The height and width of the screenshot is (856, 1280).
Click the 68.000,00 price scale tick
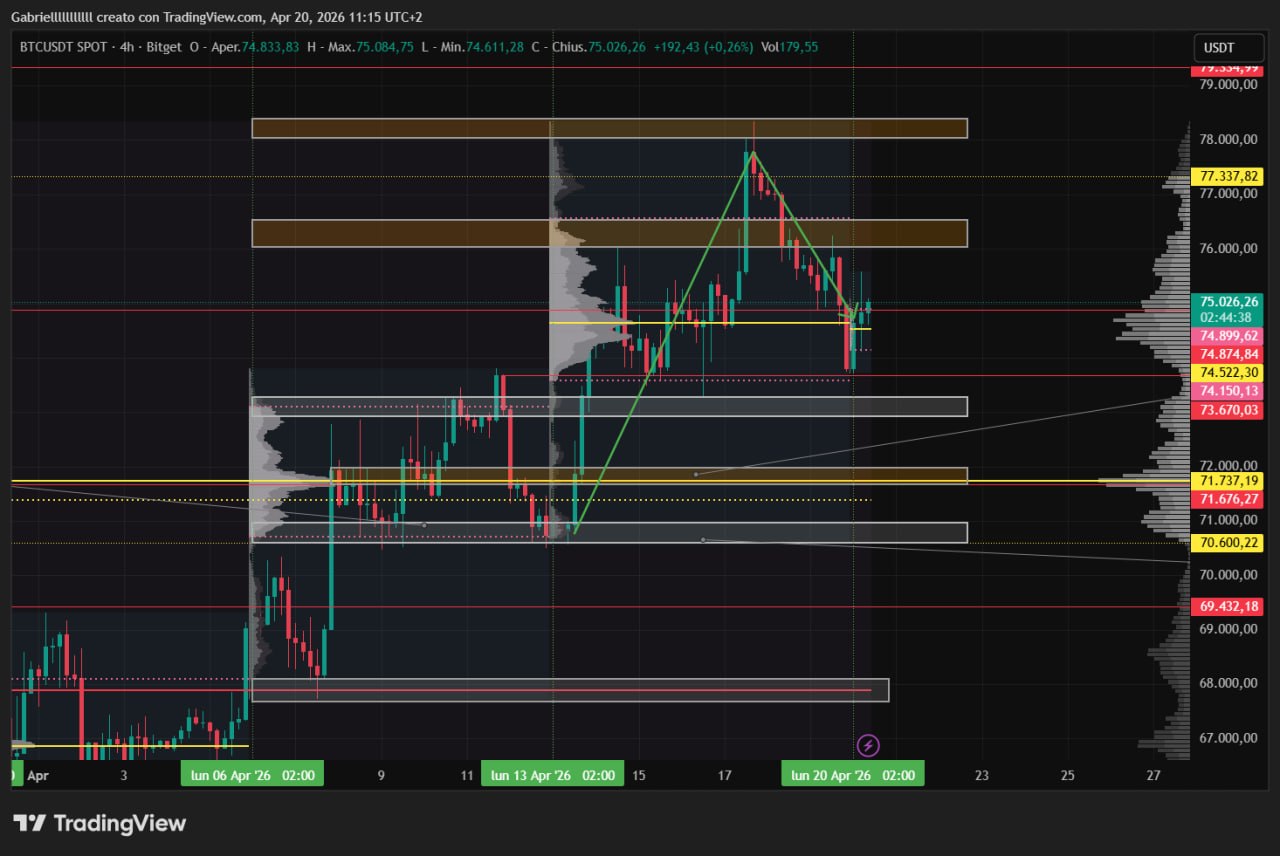pos(1227,683)
